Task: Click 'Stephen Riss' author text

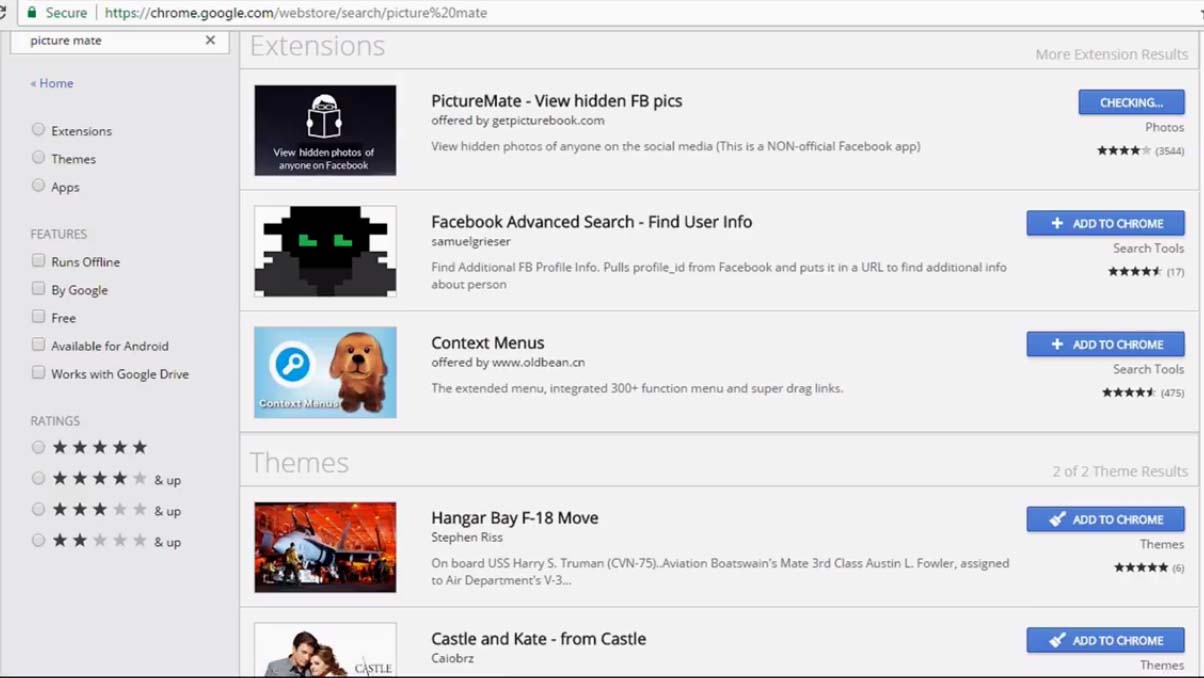Action: [467, 537]
